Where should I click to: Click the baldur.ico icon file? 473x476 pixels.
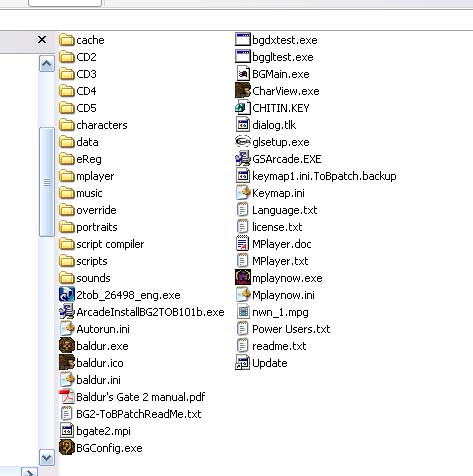pyautogui.click(x=67, y=363)
